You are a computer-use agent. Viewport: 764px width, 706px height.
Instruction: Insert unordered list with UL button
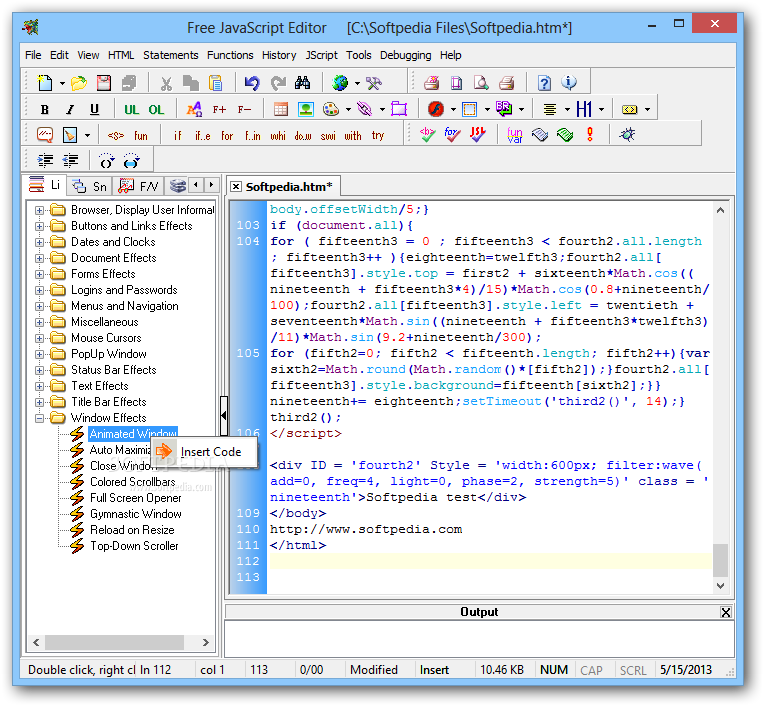(132, 110)
